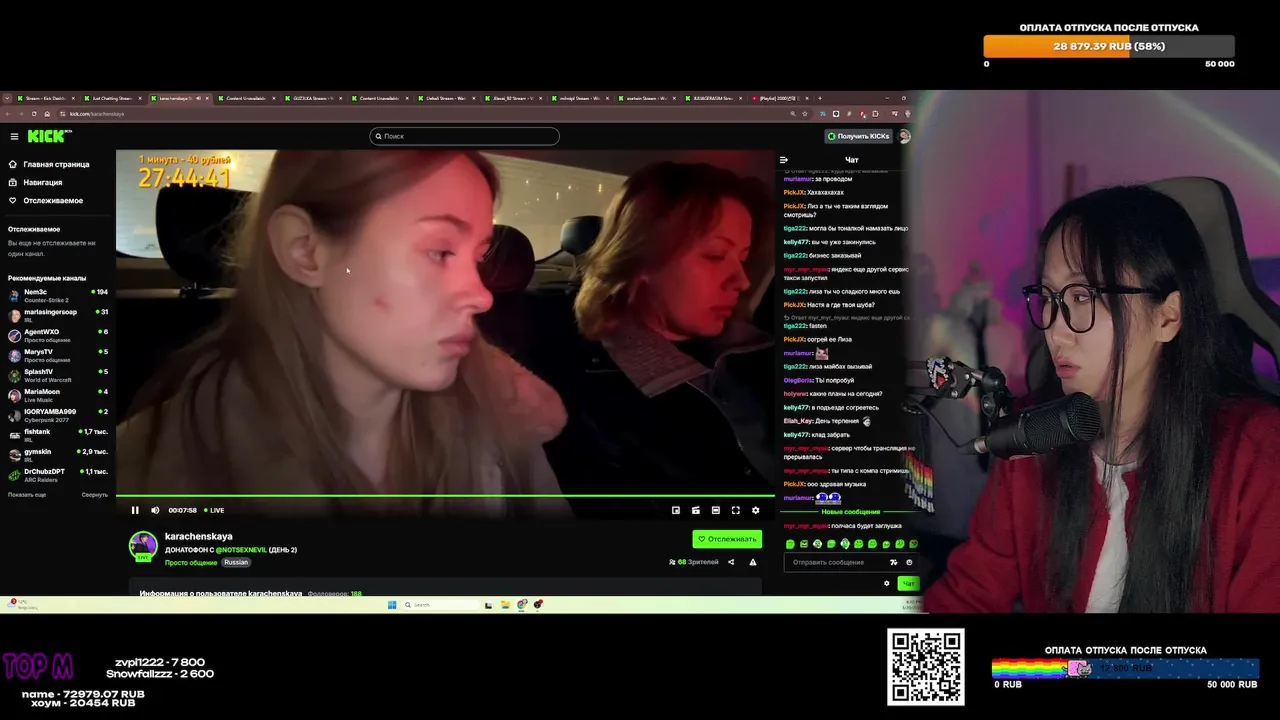Reload the page in the browser
This screenshot has height=720, width=1280.
point(33,114)
